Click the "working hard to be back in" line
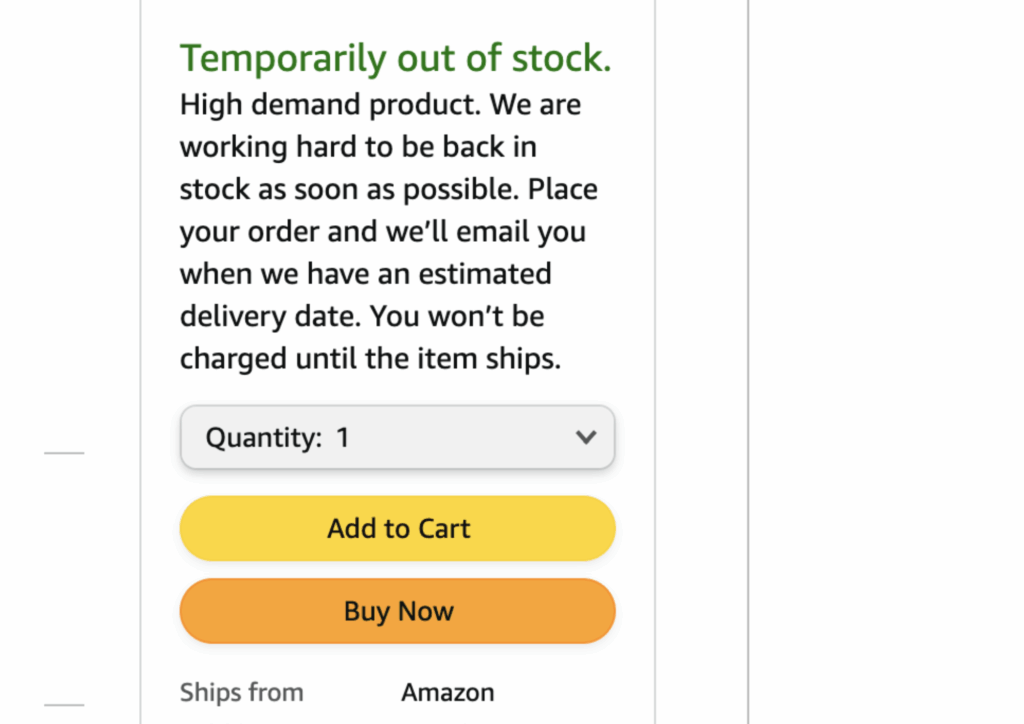The width and height of the screenshot is (1024, 724). [x=358, y=147]
